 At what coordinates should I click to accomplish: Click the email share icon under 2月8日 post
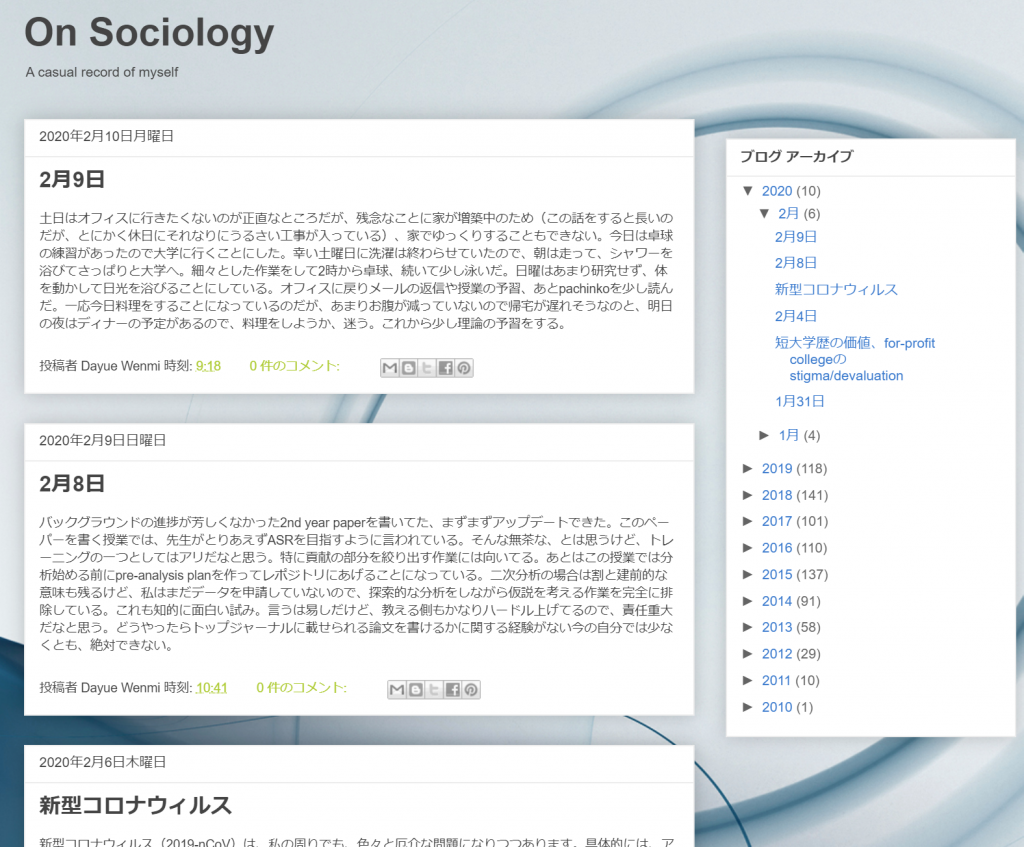pos(397,690)
